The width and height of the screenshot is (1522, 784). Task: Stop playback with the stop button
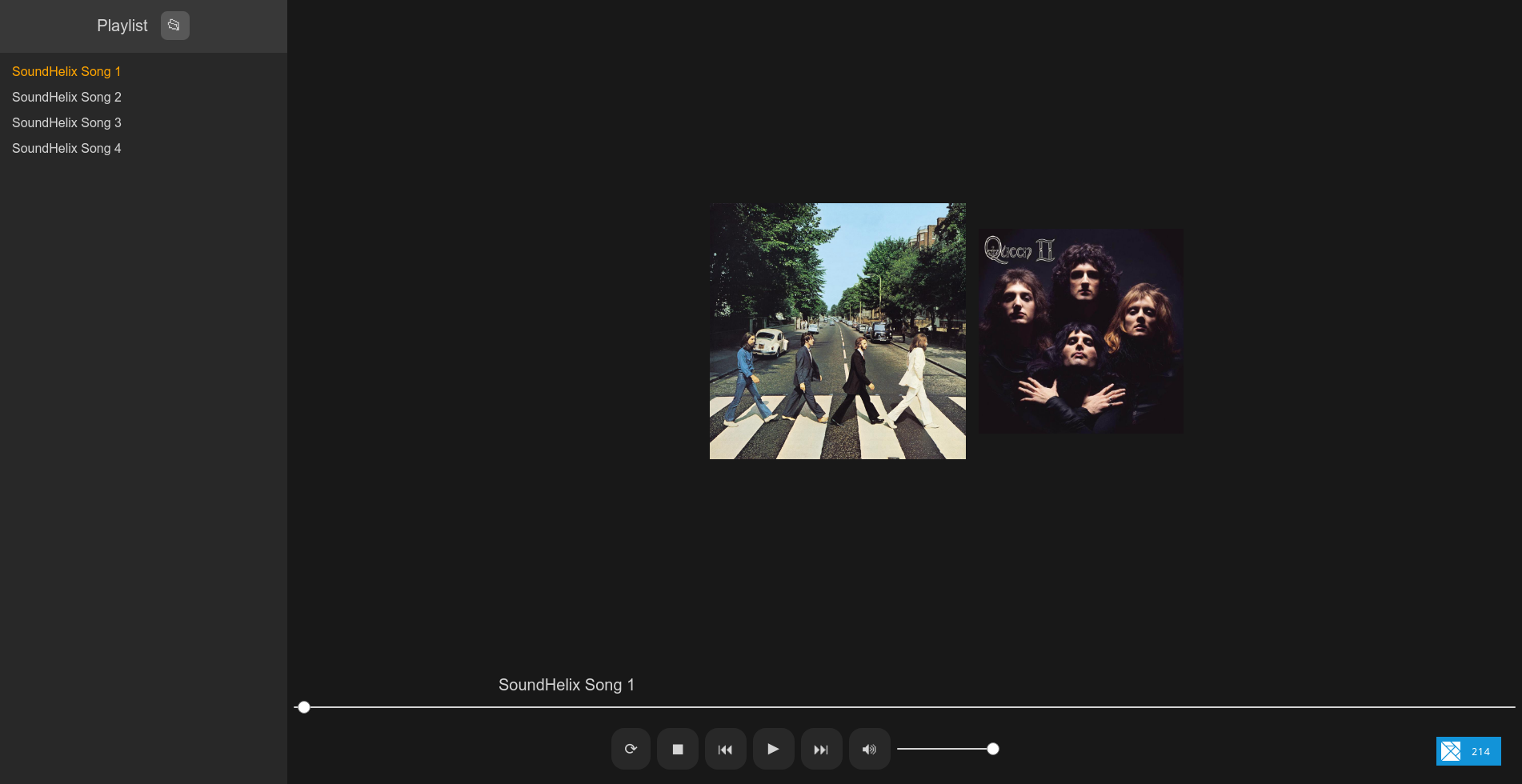tap(678, 749)
